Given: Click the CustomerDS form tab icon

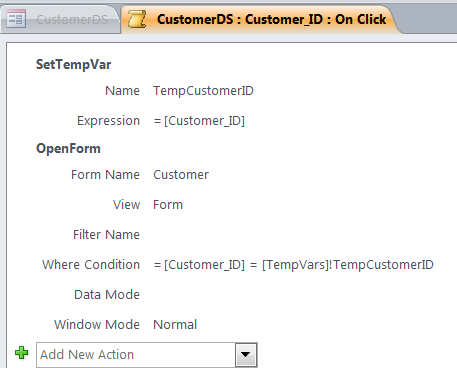Looking at the screenshot, I should 16,19.
